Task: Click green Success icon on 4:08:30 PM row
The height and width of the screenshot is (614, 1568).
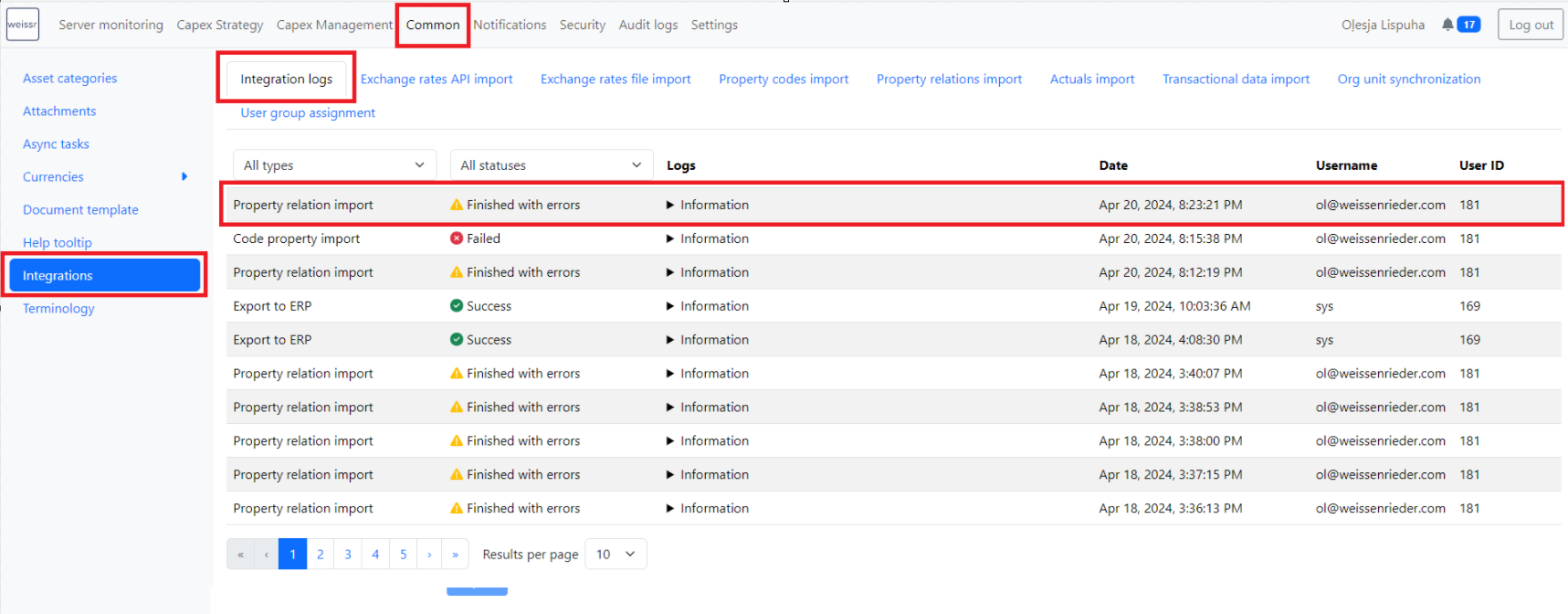Action: (x=457, y=340)
